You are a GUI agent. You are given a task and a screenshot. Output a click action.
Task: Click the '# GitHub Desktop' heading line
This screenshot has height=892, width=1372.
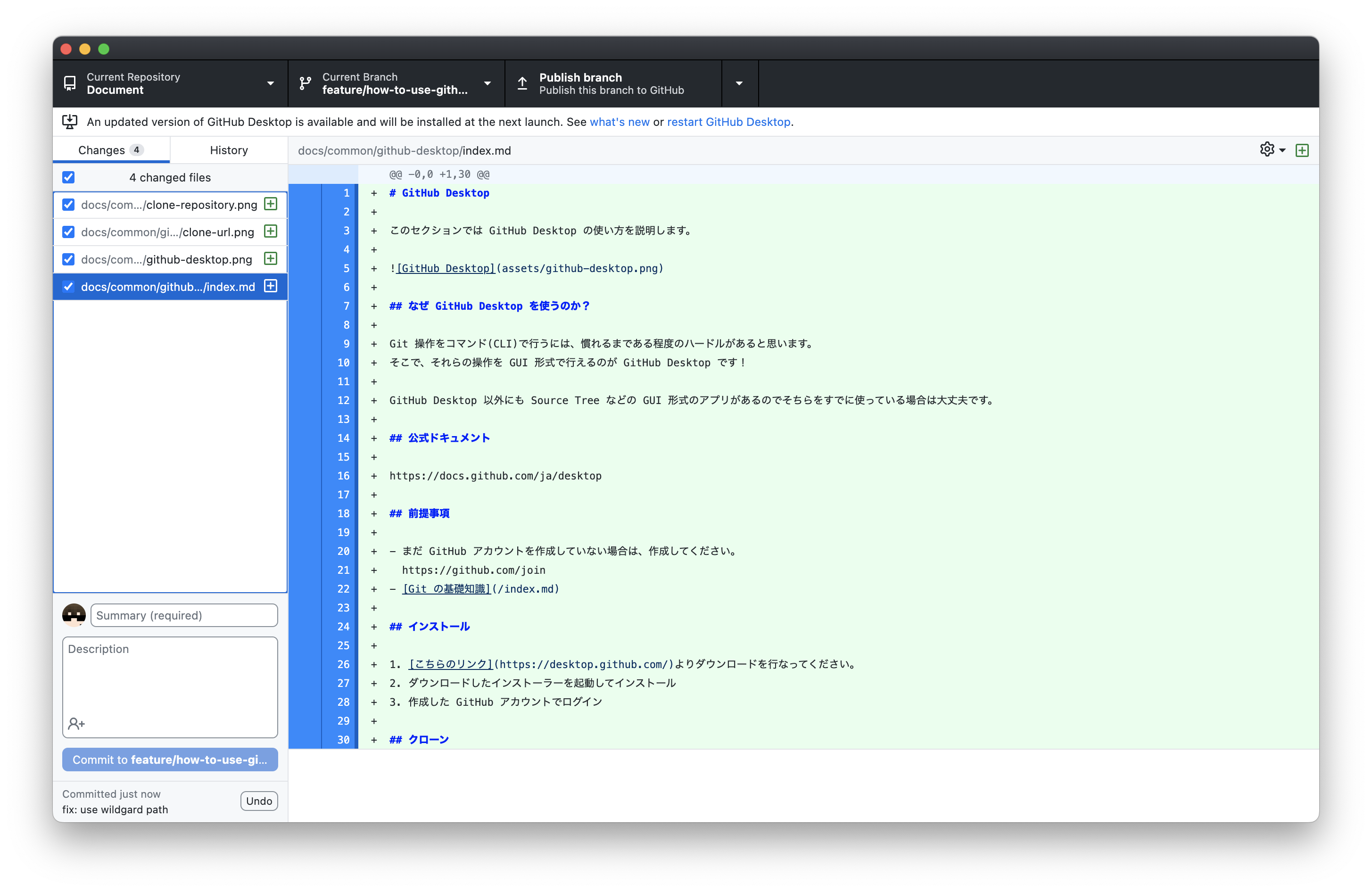click(439, 192)
